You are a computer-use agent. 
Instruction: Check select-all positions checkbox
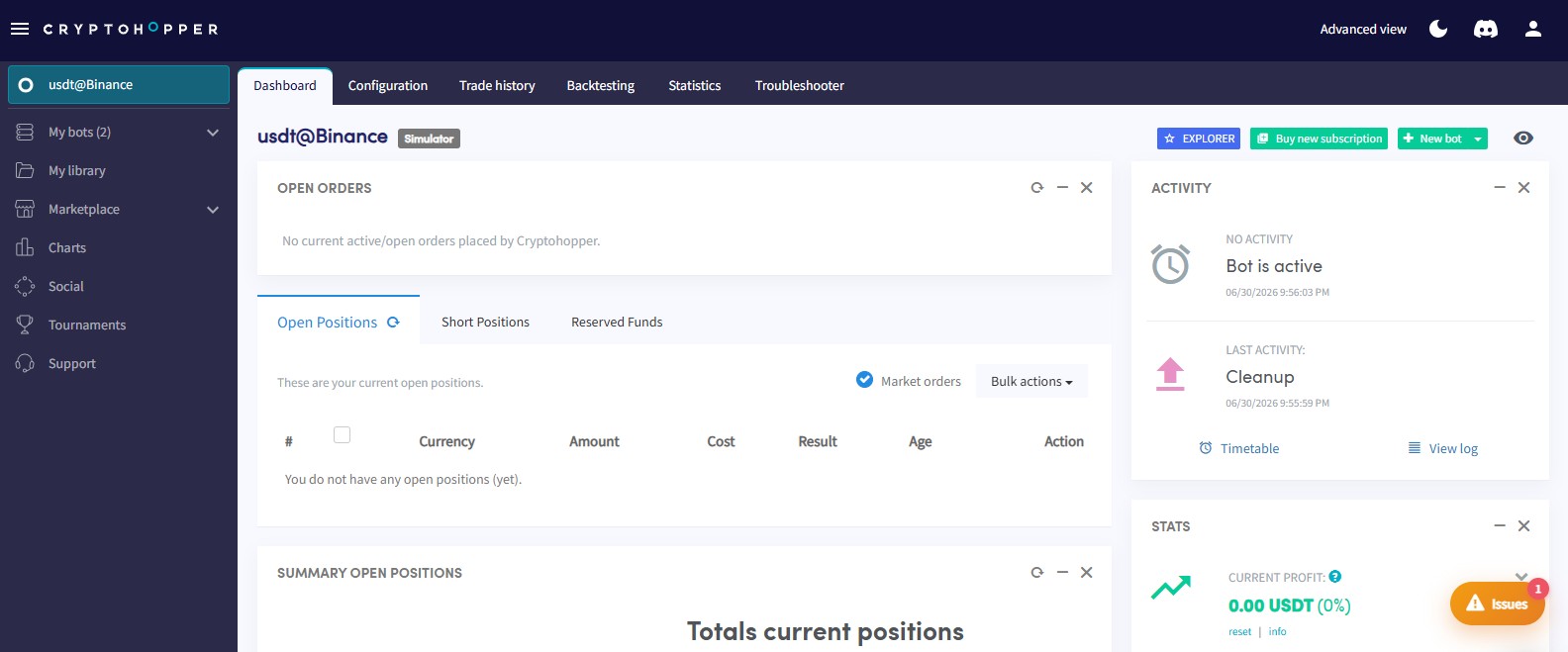pos(343,434)
